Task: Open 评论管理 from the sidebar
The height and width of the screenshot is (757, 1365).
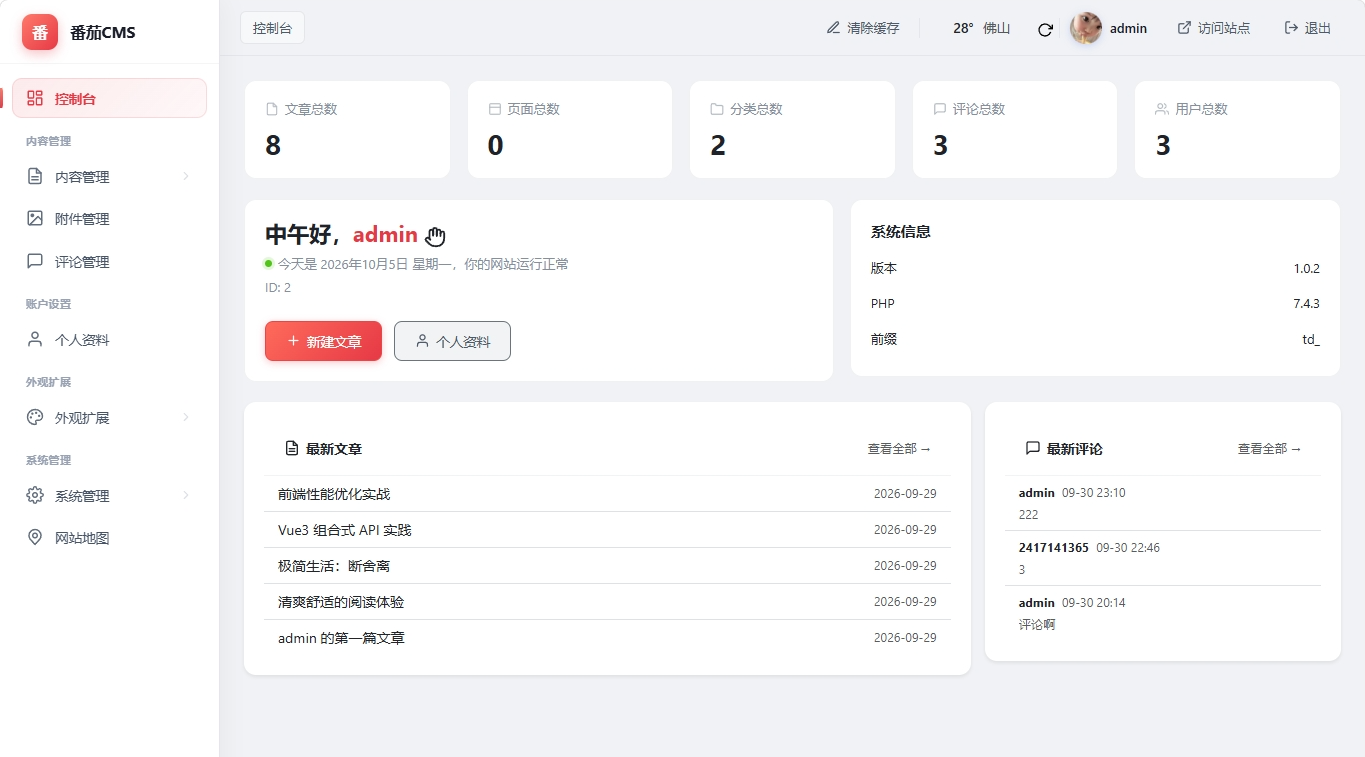Action: (x=109, y=262)
